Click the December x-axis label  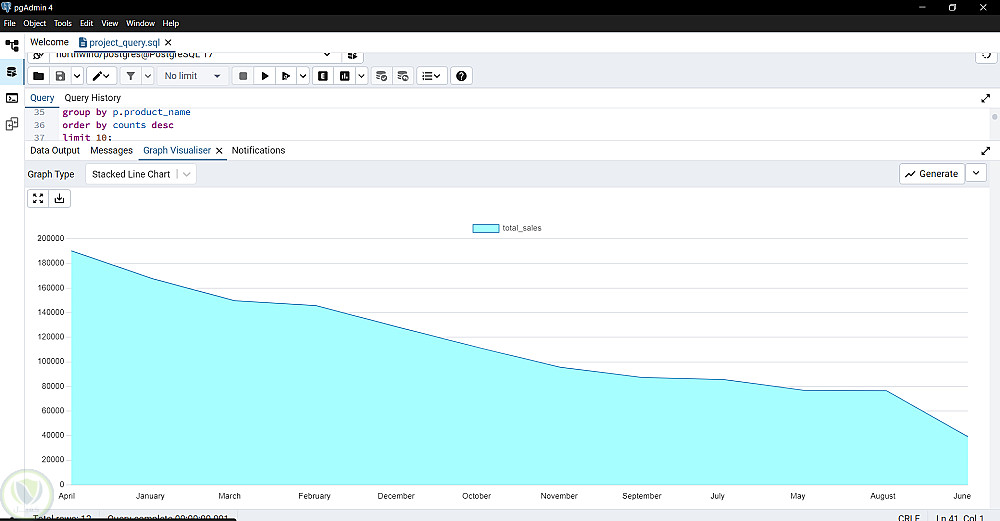396,496
